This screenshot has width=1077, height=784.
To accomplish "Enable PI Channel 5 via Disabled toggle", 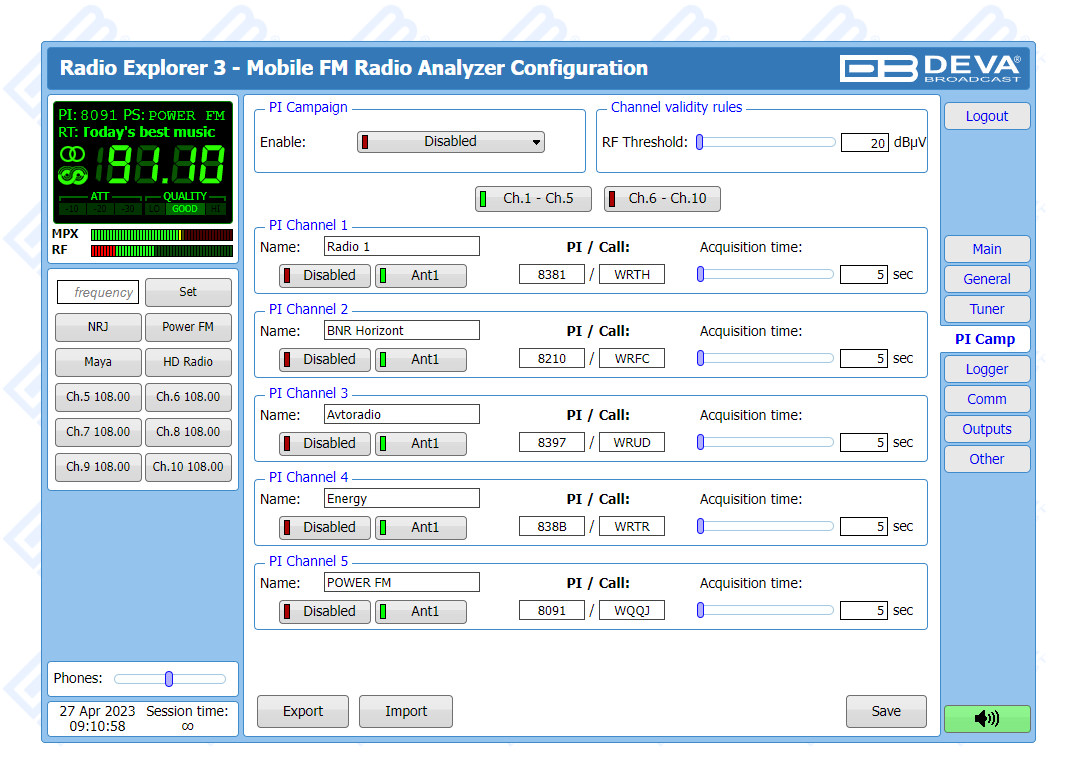I will point(324,611).
